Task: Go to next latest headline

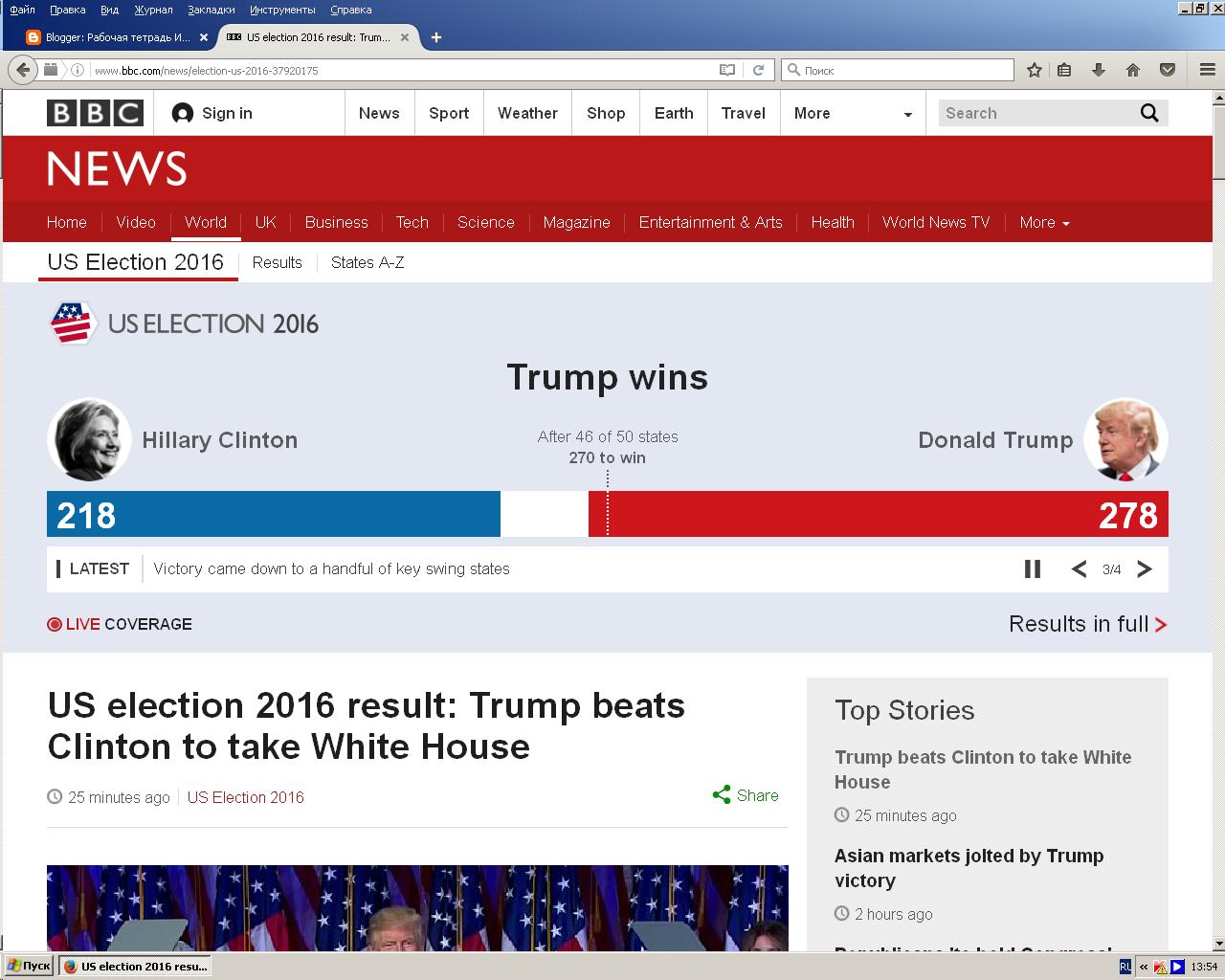Action: (1144, 568)
